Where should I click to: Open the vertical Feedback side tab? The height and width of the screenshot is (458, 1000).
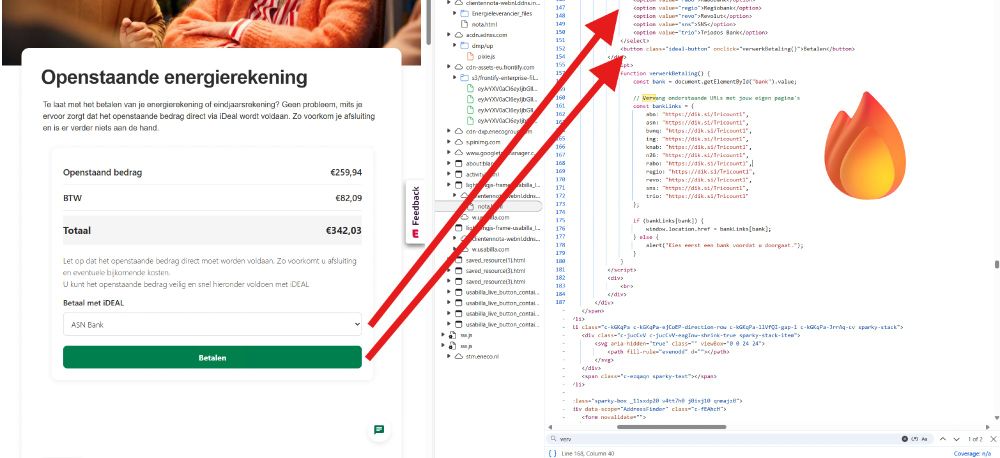(x=415, y=213)
